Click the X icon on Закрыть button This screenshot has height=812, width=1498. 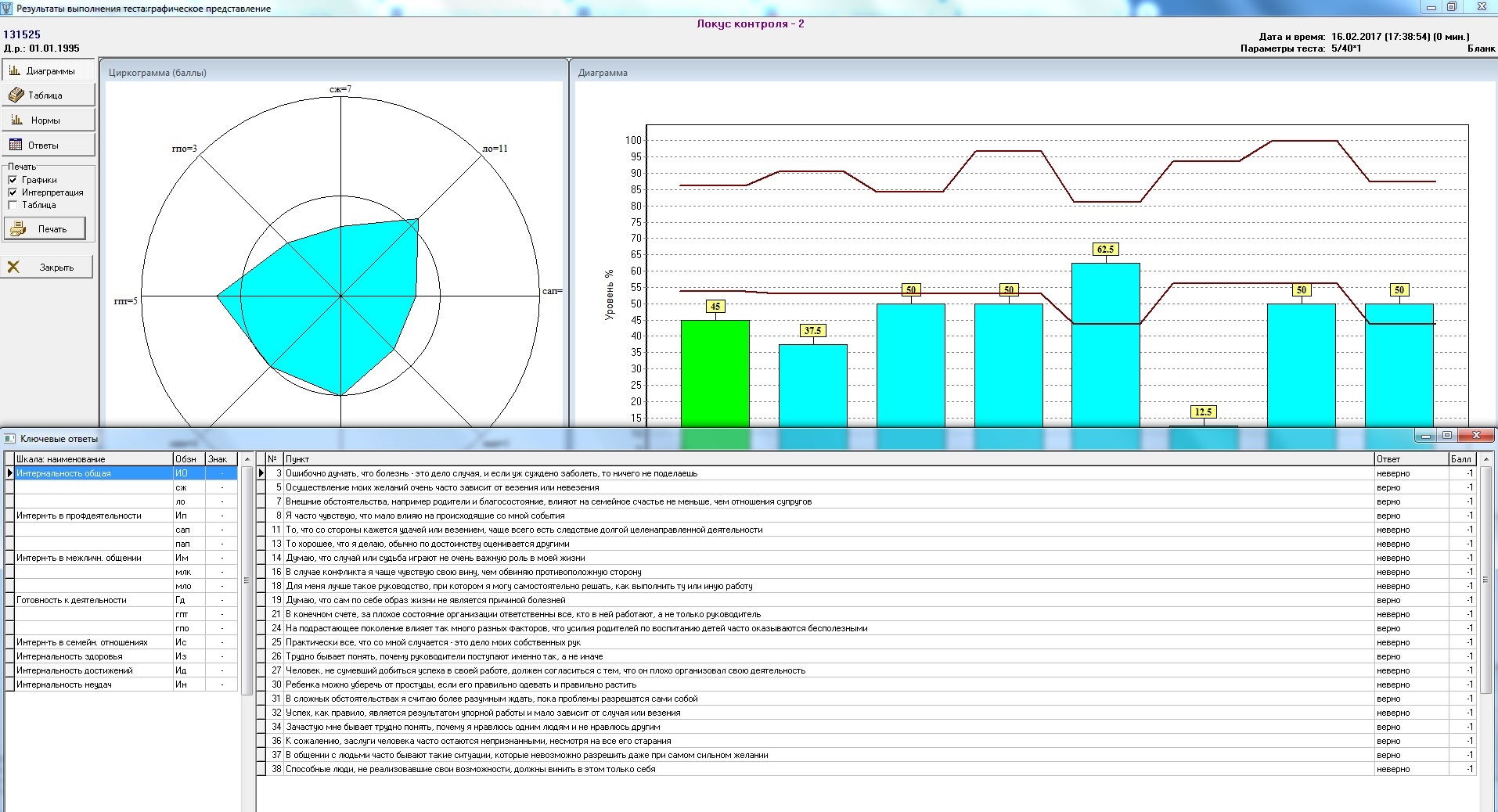click(14, 268)
